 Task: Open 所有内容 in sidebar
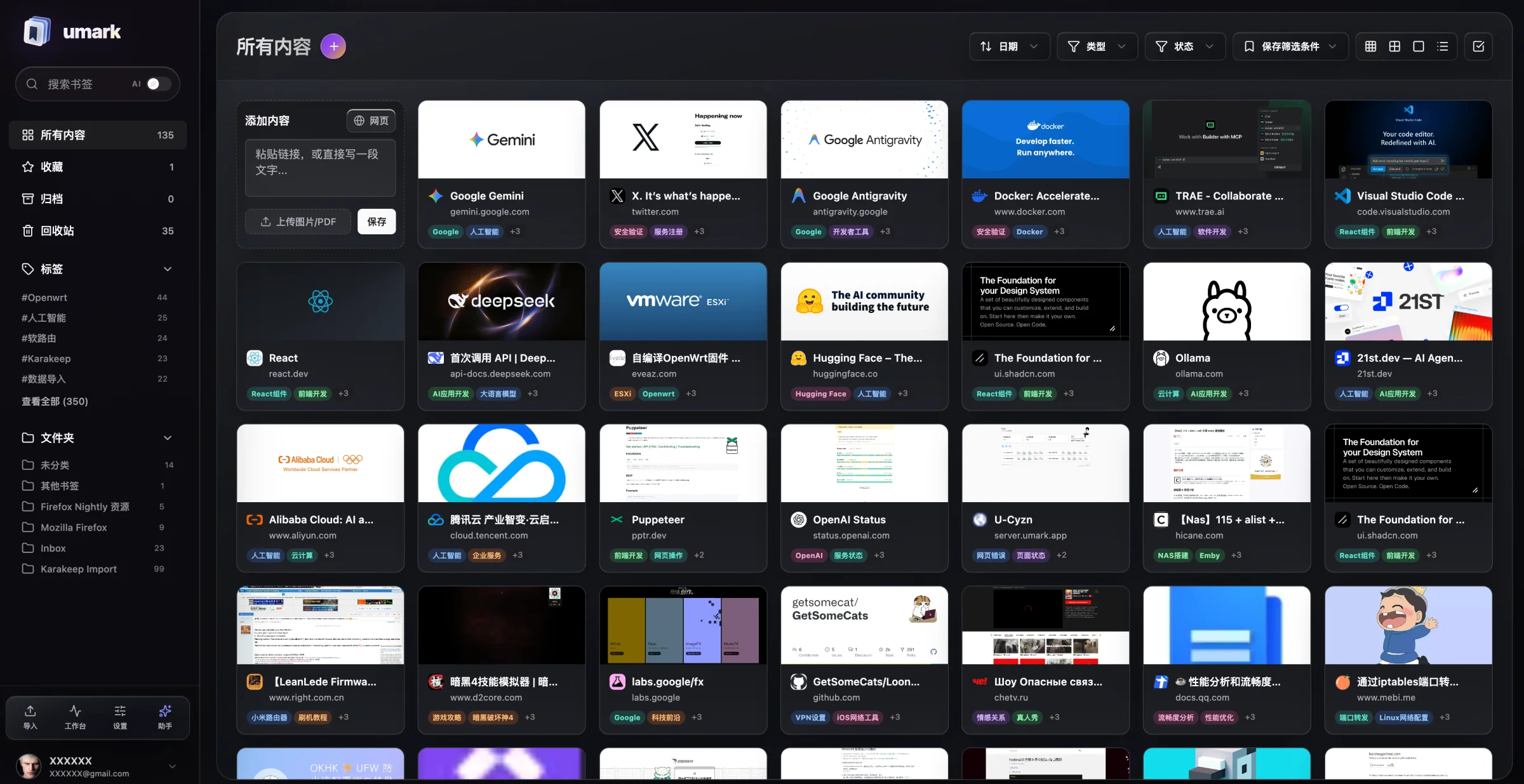point(98,135)
